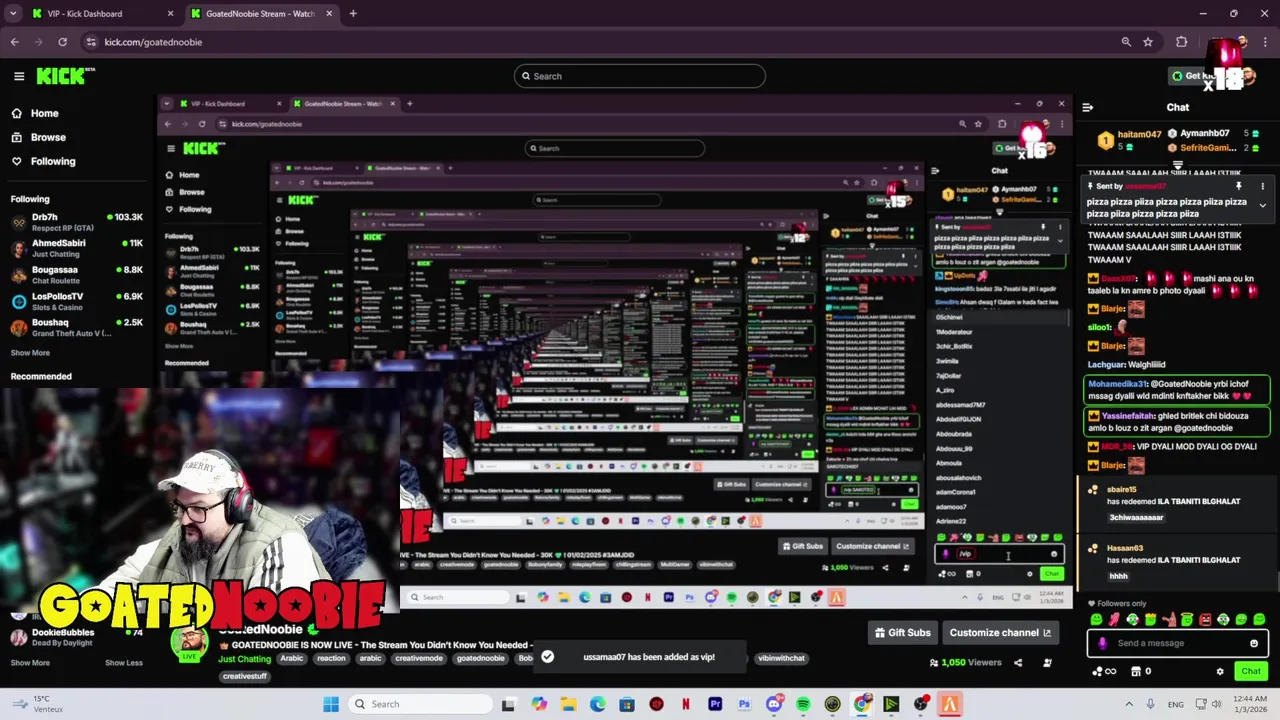The height and width of the screenshot is (720, 1280).
Task: Open the browser extensions puzzle icon
Action: pyautogui.click(x=1182, y=42)
